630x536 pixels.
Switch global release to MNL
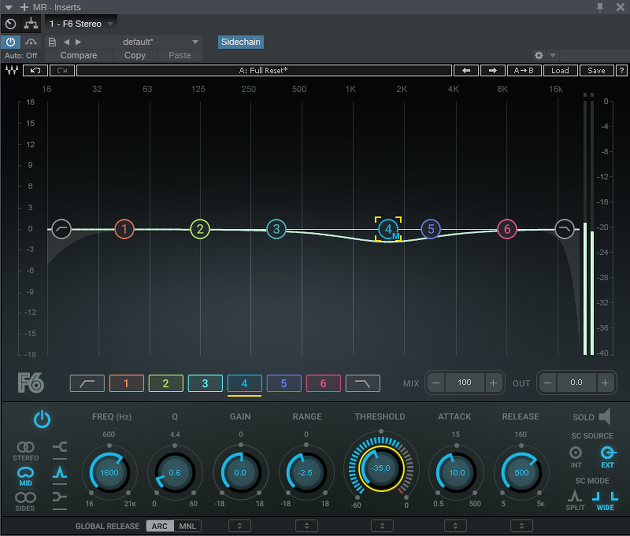coord(188,526)
